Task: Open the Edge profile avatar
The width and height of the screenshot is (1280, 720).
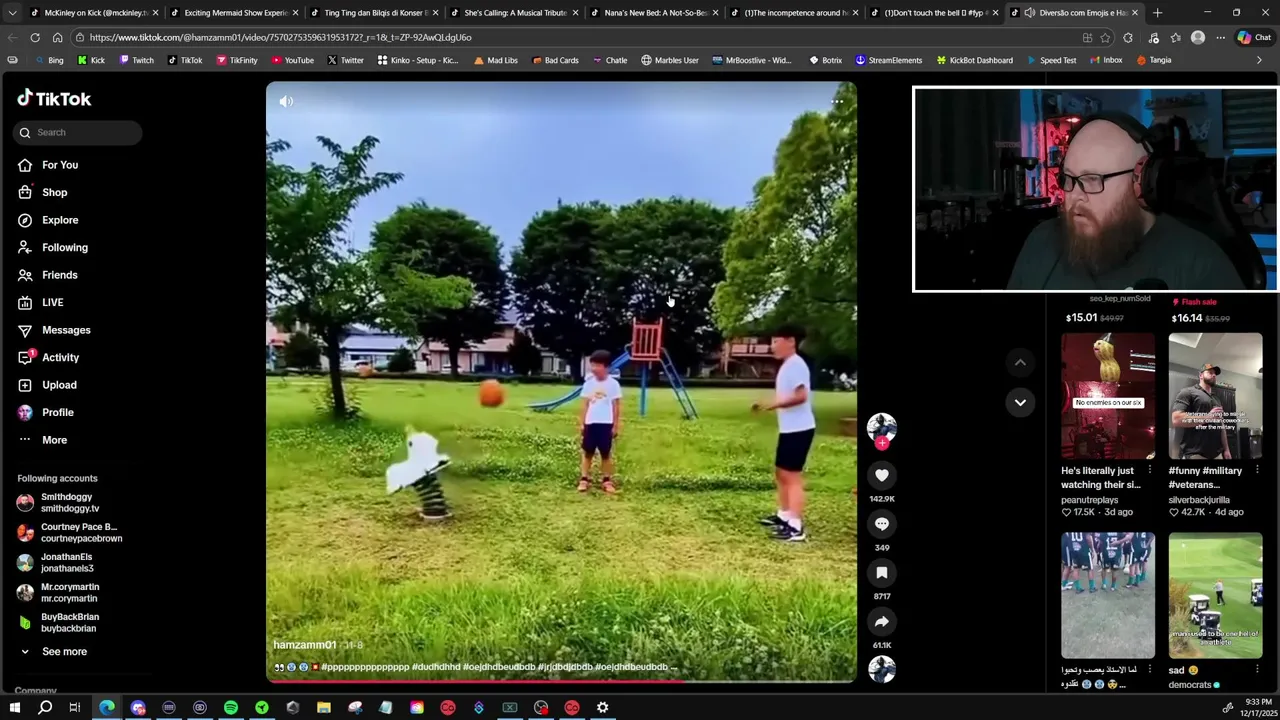Action: (x=1198, y=37)
